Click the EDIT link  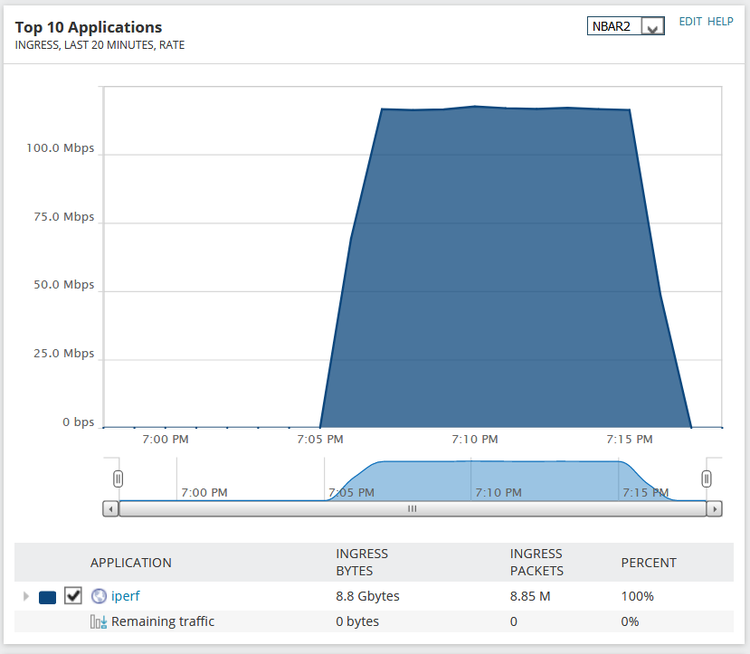tap(690, 22)
